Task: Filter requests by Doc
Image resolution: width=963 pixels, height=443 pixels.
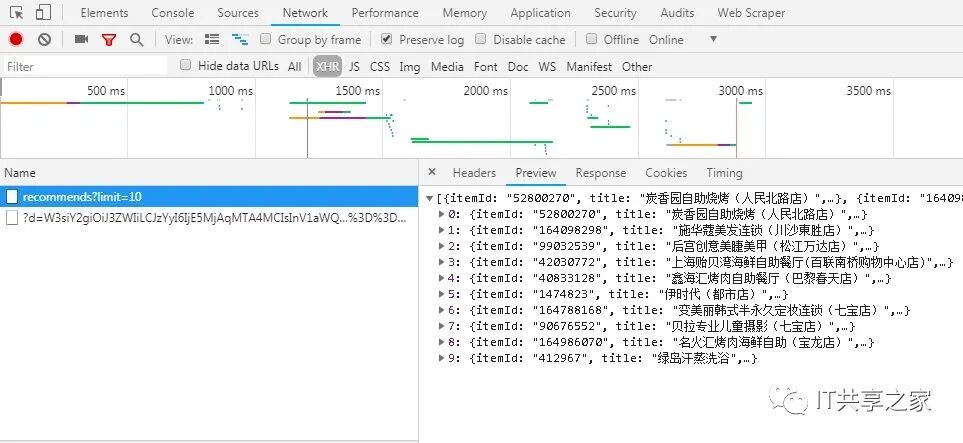Action: click(x=518, y=66)
